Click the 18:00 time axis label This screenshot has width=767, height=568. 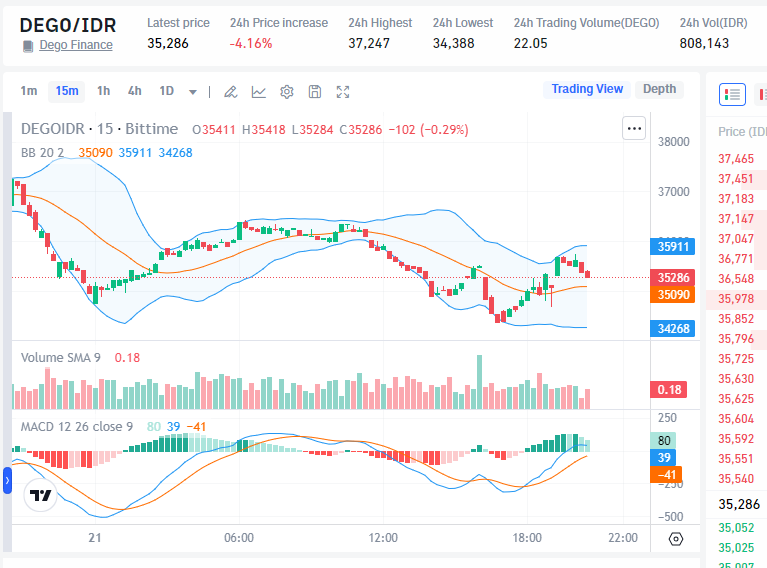[527, 538]
